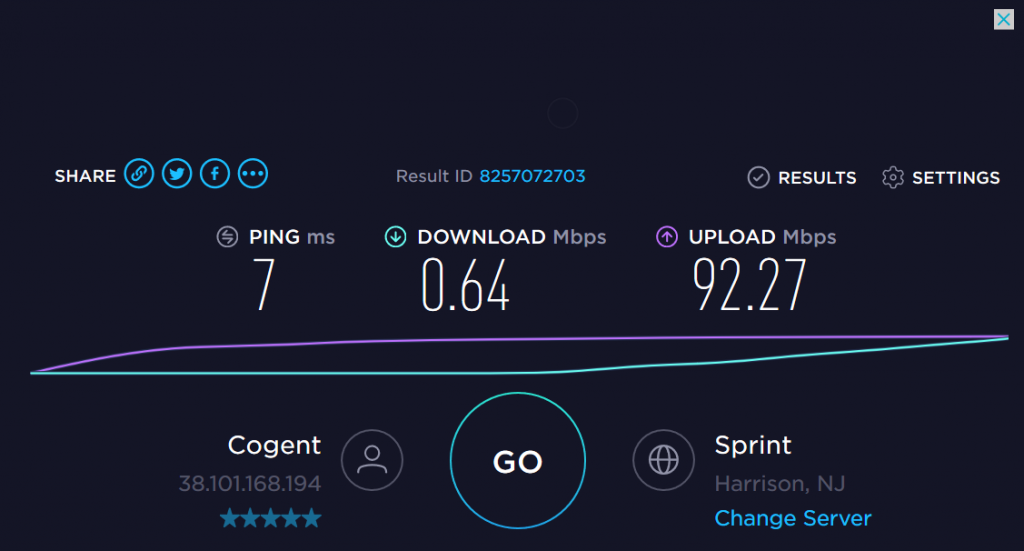Click the ping icon next to PING
This screenshot has height=551, width=1024.
click(227, 236)
